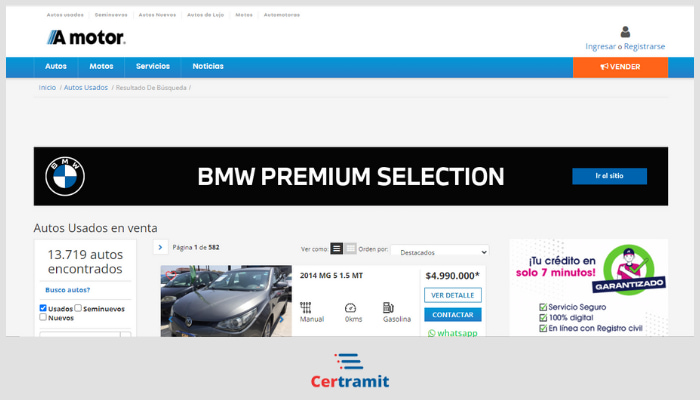Viewport: 700px width, 400px height.
Task: Open the Busco autos? link
Action: click(x=67, y=290)
